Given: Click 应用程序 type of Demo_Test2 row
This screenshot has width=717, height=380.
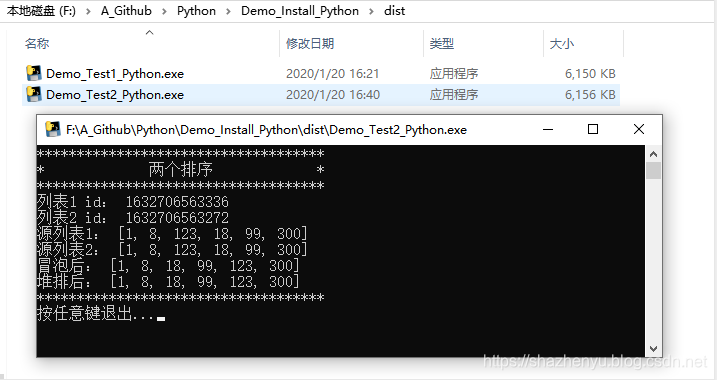Looking at the screenshot, I should (x=454, y=95).
